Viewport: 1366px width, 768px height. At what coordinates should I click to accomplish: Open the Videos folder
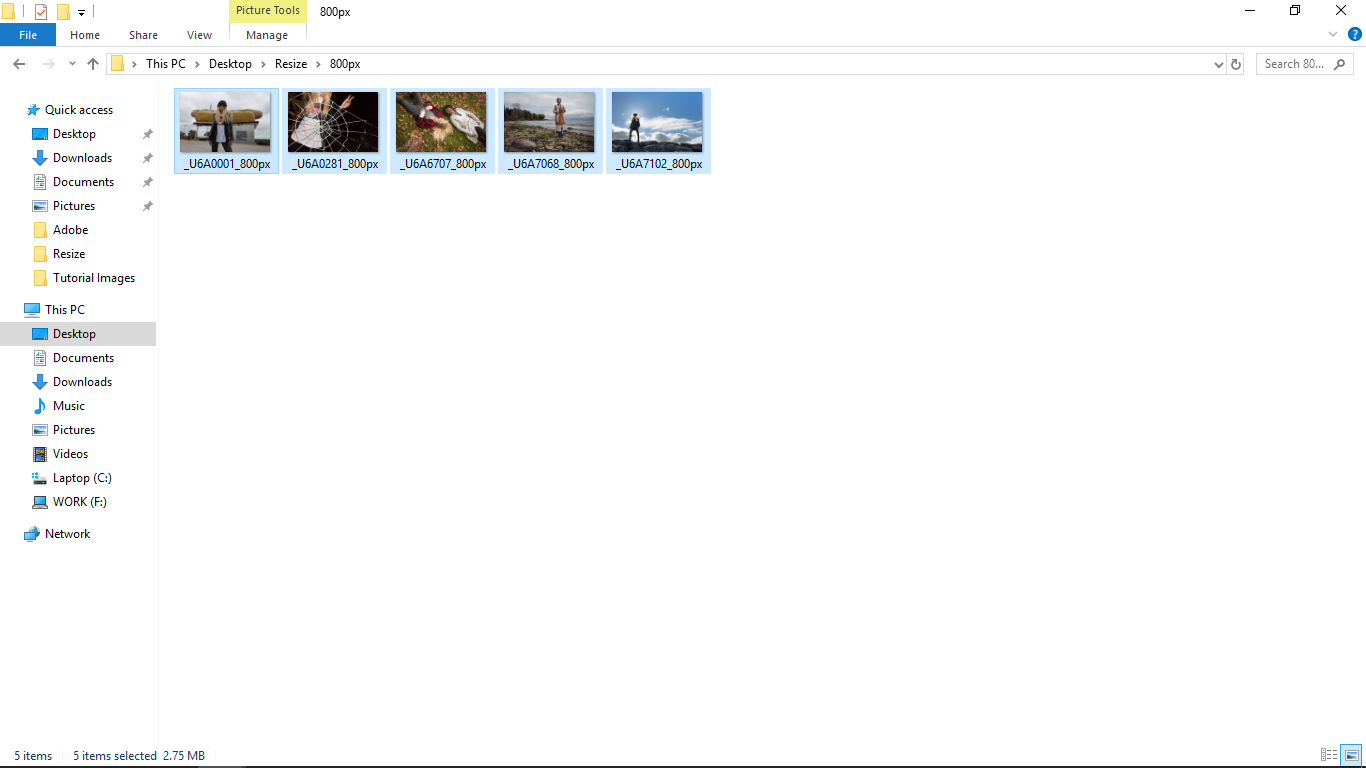[x=70, y=454]
